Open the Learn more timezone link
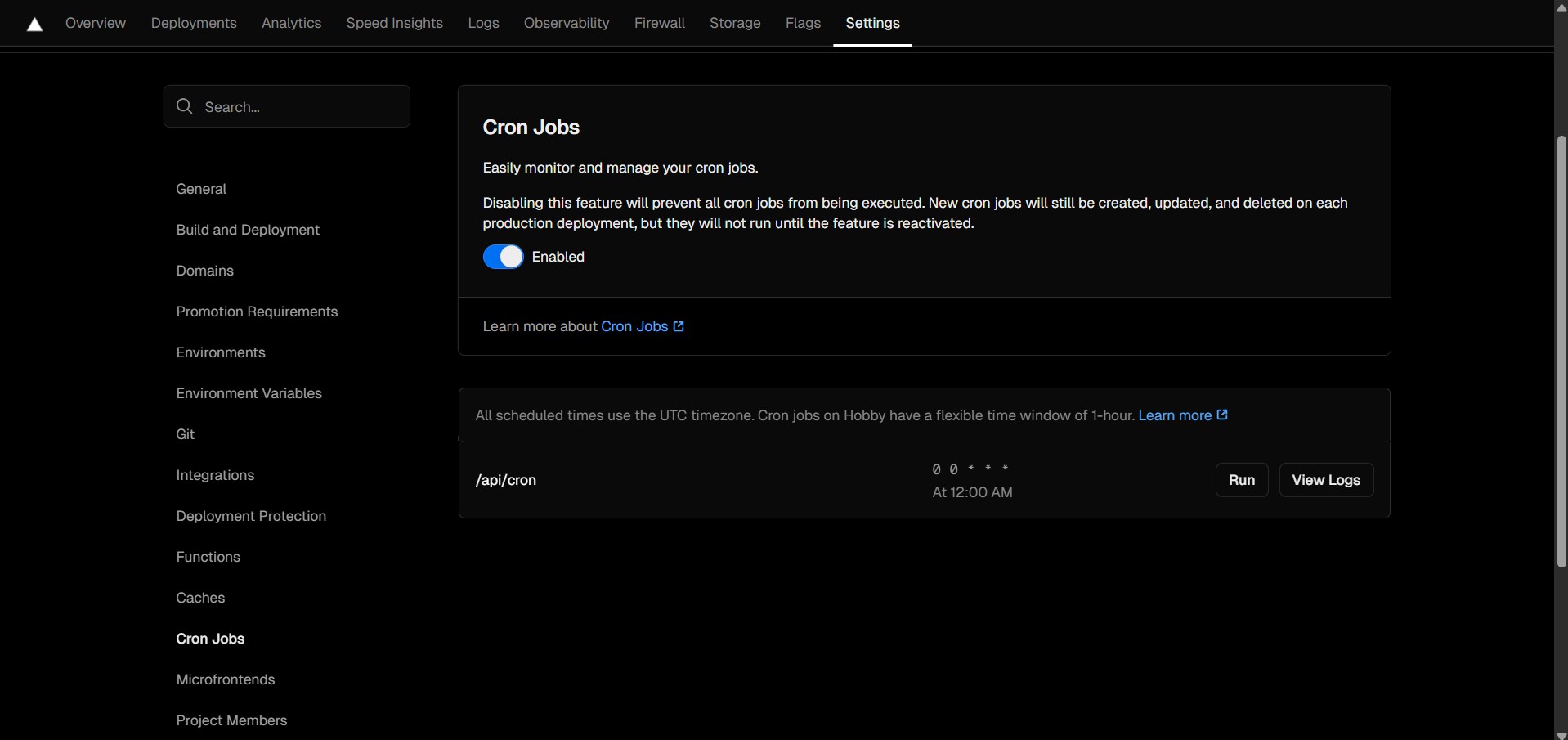Viewport: 1568px width, 740px height. 1183,415
